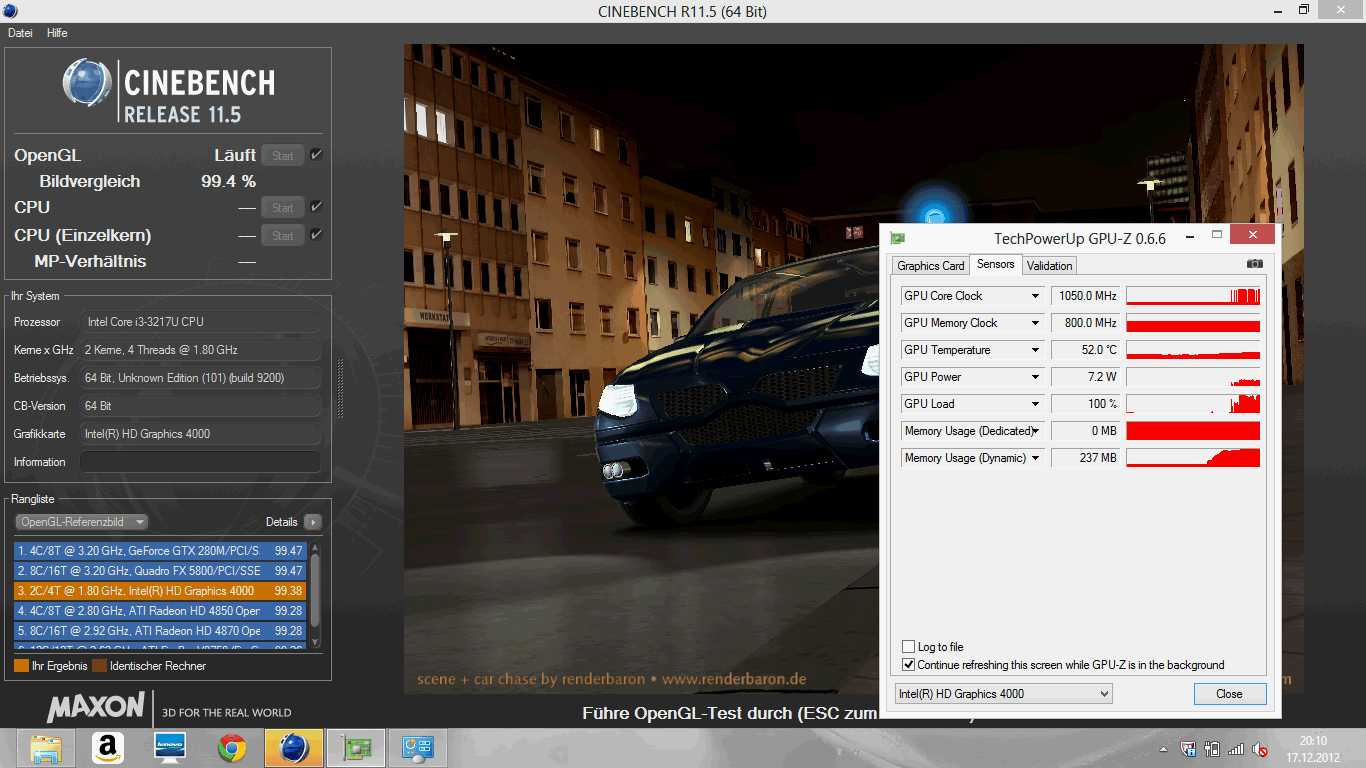Launch Amazon from the taskbar
Image resolution: width=1366 pixels, height=768 pixels.
(x=108, y=747)
